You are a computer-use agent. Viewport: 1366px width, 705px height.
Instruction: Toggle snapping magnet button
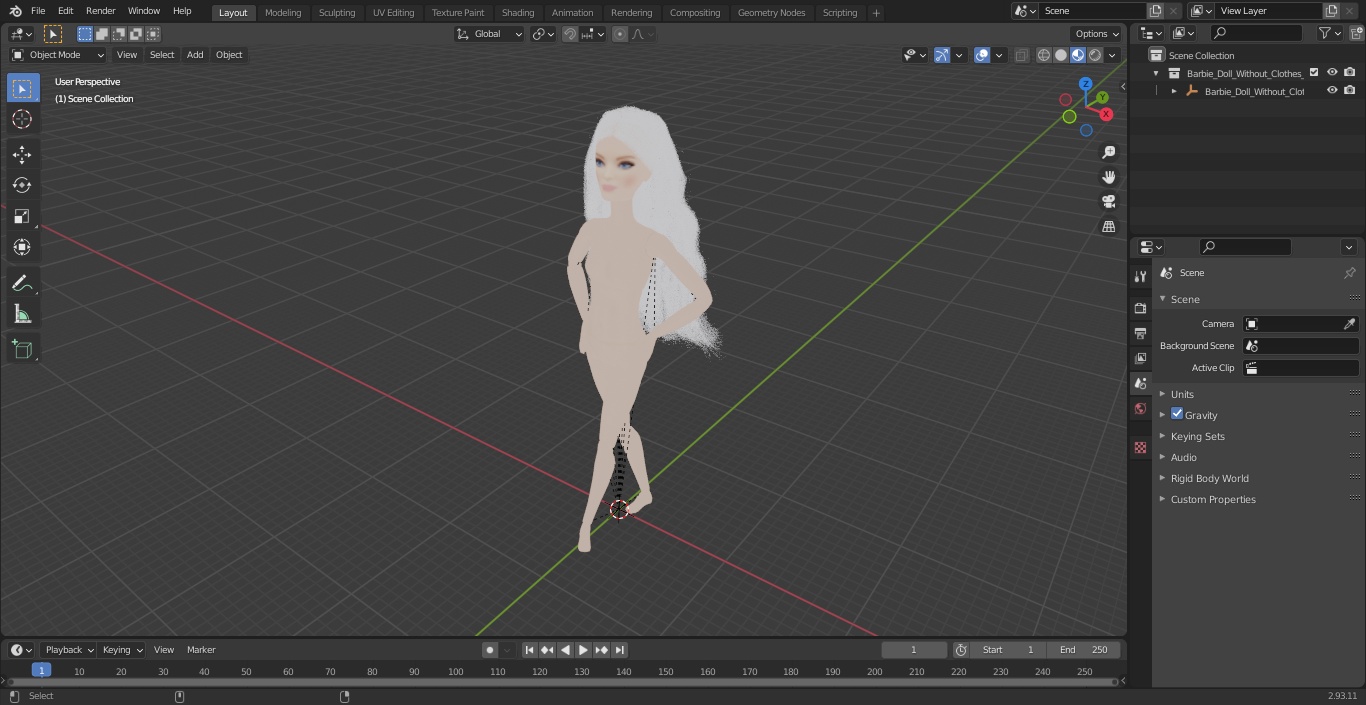570,34
